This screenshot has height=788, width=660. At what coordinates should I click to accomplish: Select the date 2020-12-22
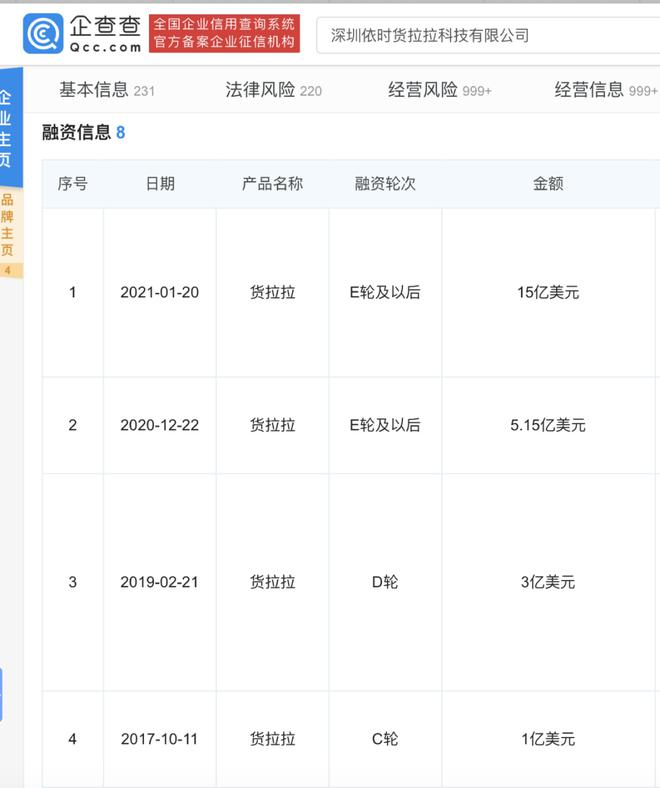pyautogui.click(x=159, y=425)
